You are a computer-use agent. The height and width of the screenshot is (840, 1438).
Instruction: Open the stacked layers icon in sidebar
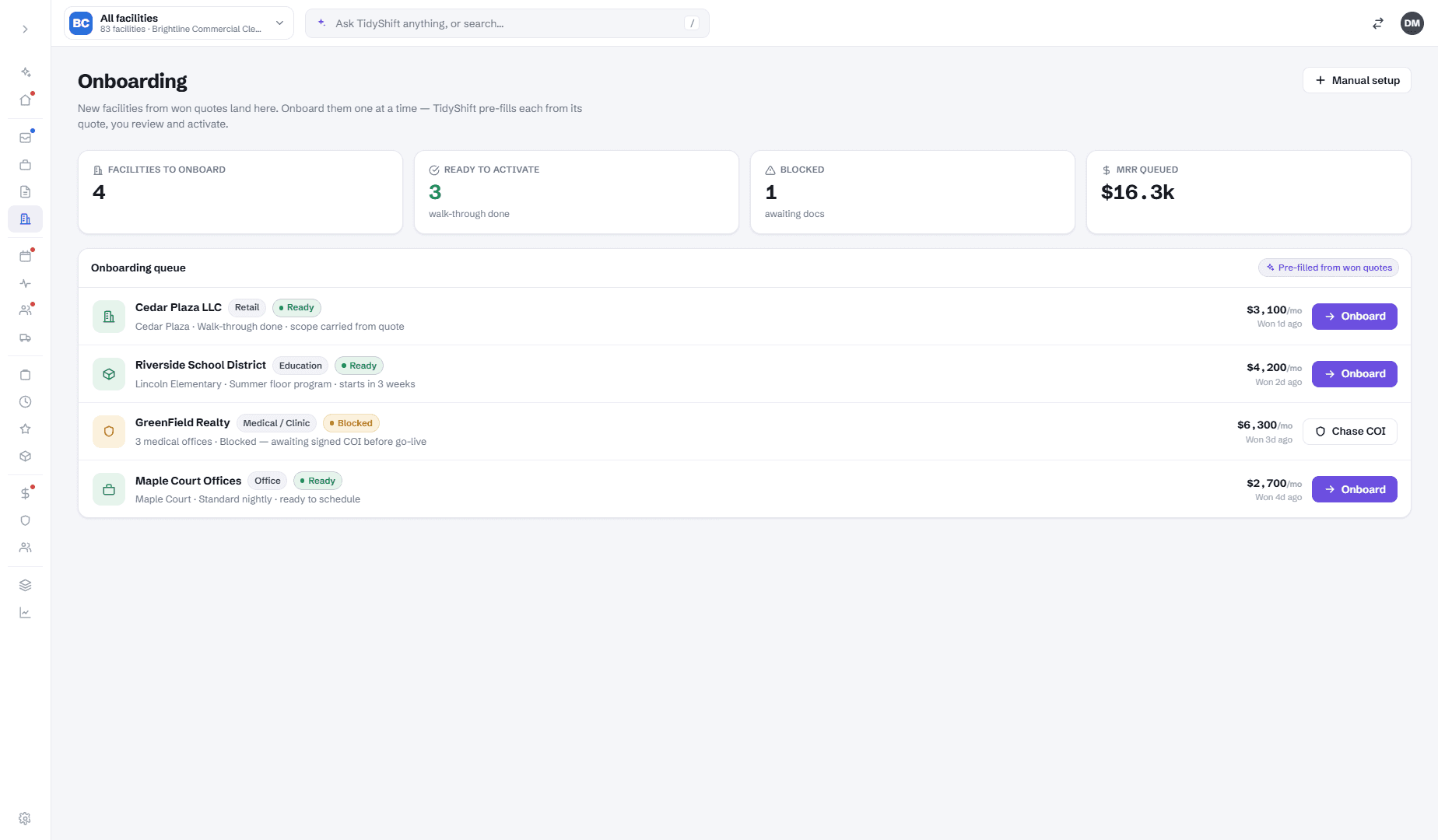(25, 585)
